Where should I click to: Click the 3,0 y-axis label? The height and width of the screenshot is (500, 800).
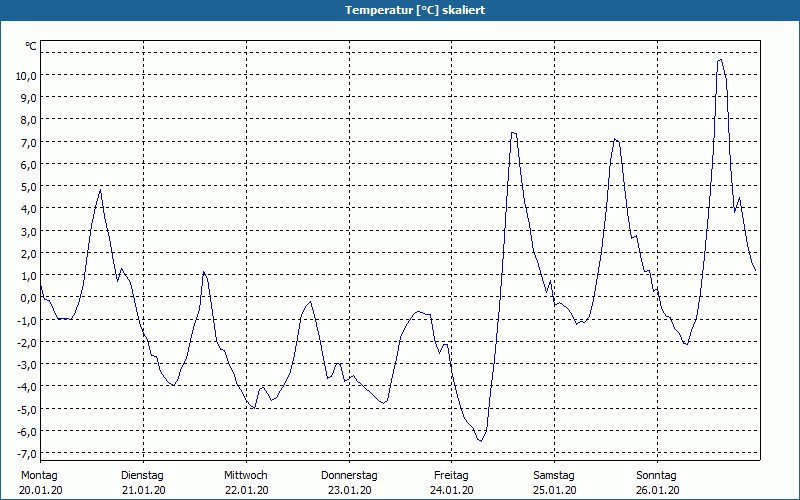point(29,231)
